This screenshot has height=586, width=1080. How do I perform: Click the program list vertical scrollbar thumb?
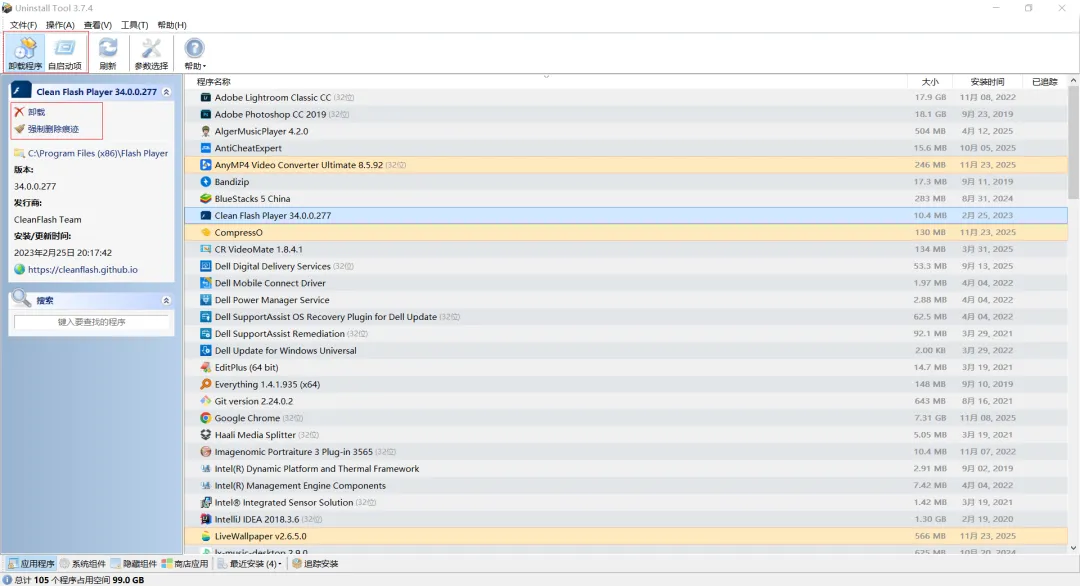1073,142
